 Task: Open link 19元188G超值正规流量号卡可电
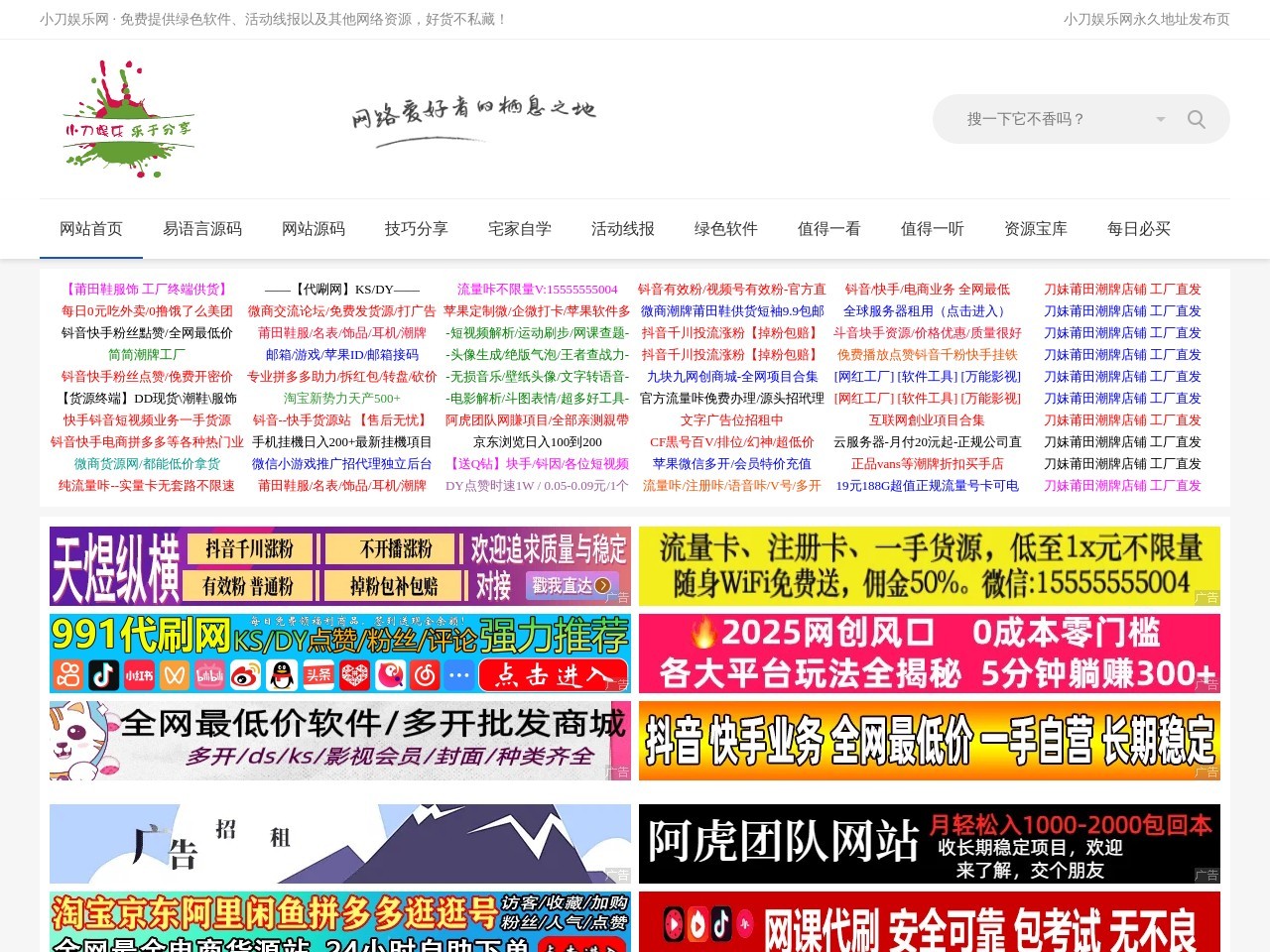928,486
